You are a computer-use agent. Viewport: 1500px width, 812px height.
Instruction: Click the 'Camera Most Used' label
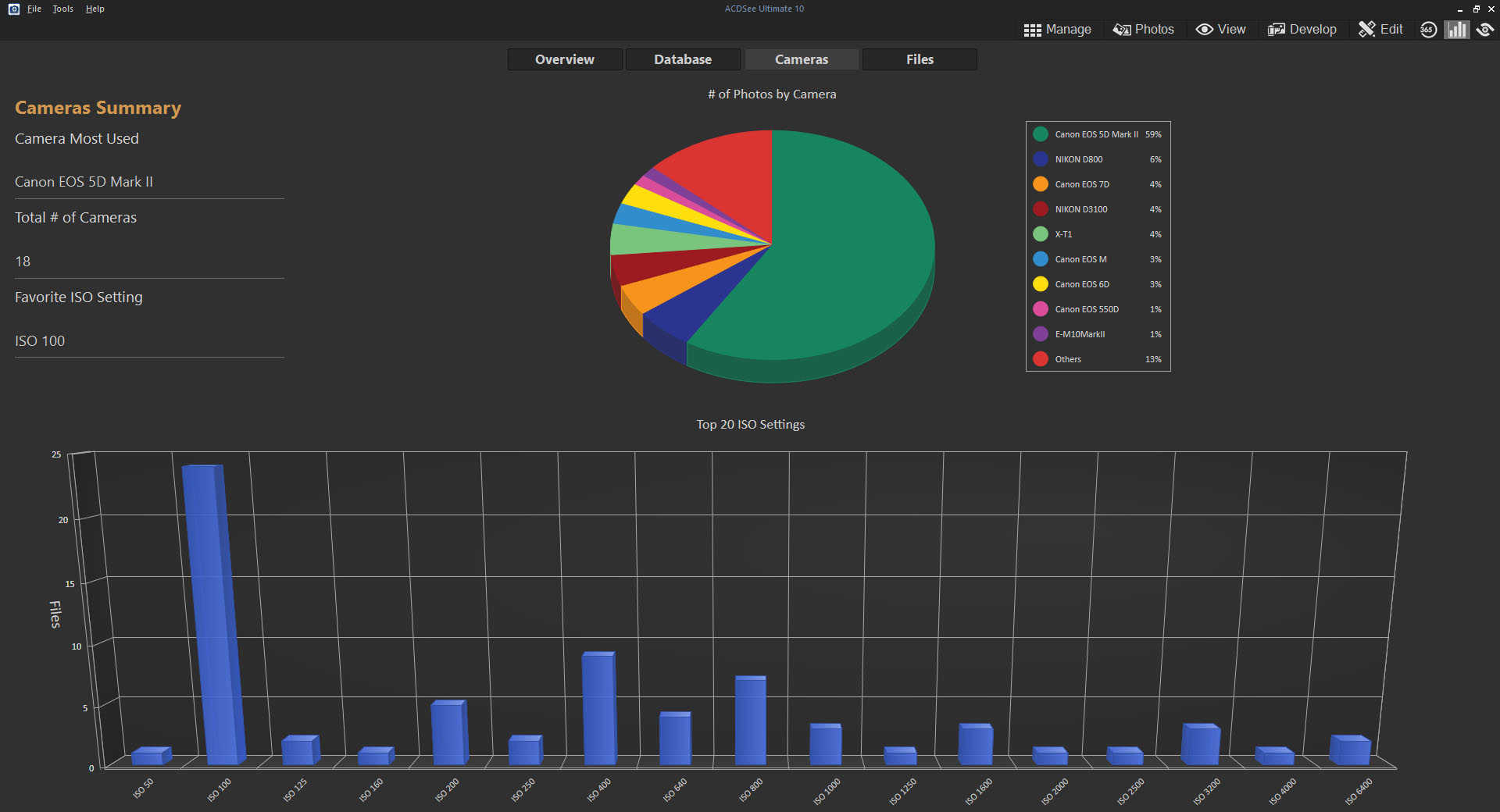click(77, 139)
